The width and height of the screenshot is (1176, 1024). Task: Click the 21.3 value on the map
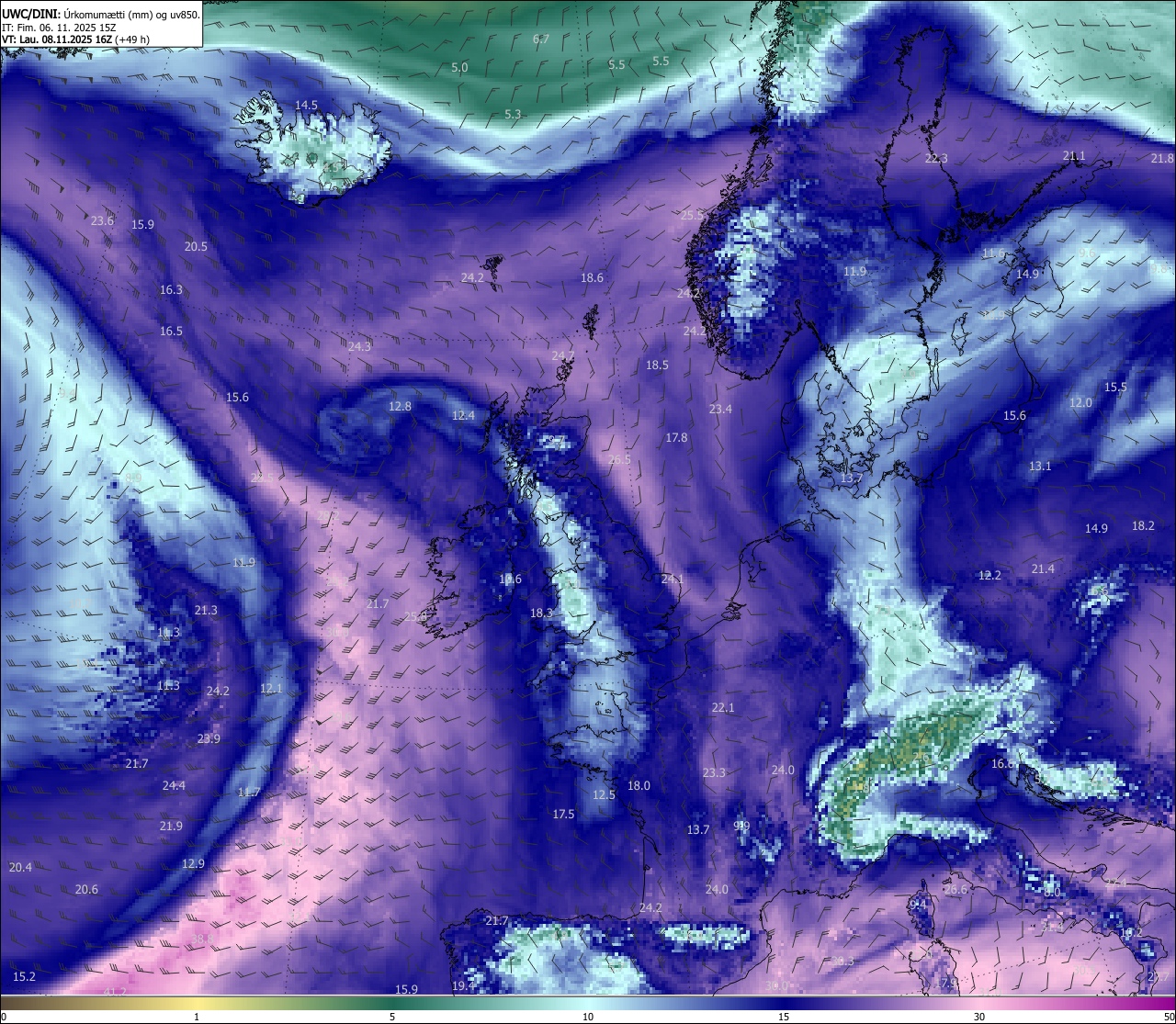click(206, 611)
